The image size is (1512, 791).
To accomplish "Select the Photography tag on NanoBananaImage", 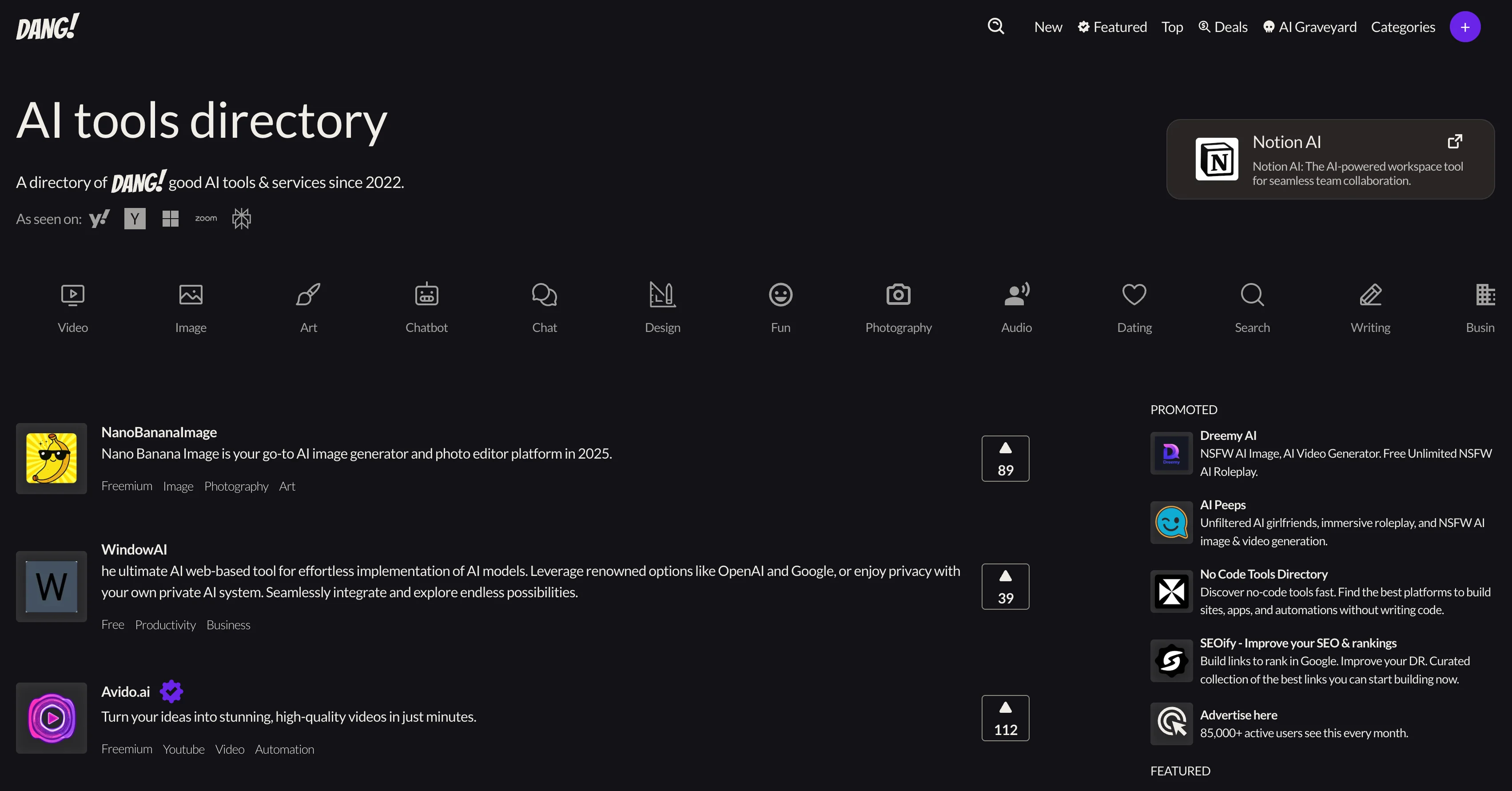I will (236, 486).
